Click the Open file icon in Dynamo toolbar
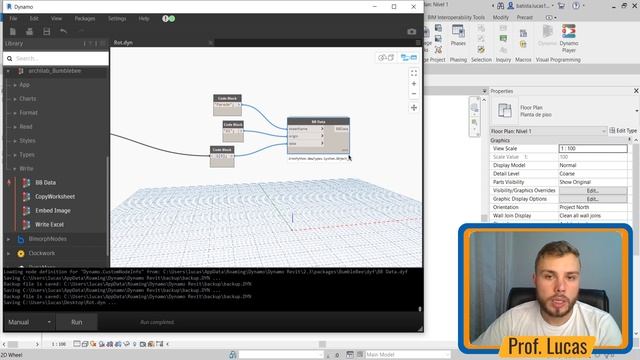Screen dimensions: 640x360 coord(29,31)
